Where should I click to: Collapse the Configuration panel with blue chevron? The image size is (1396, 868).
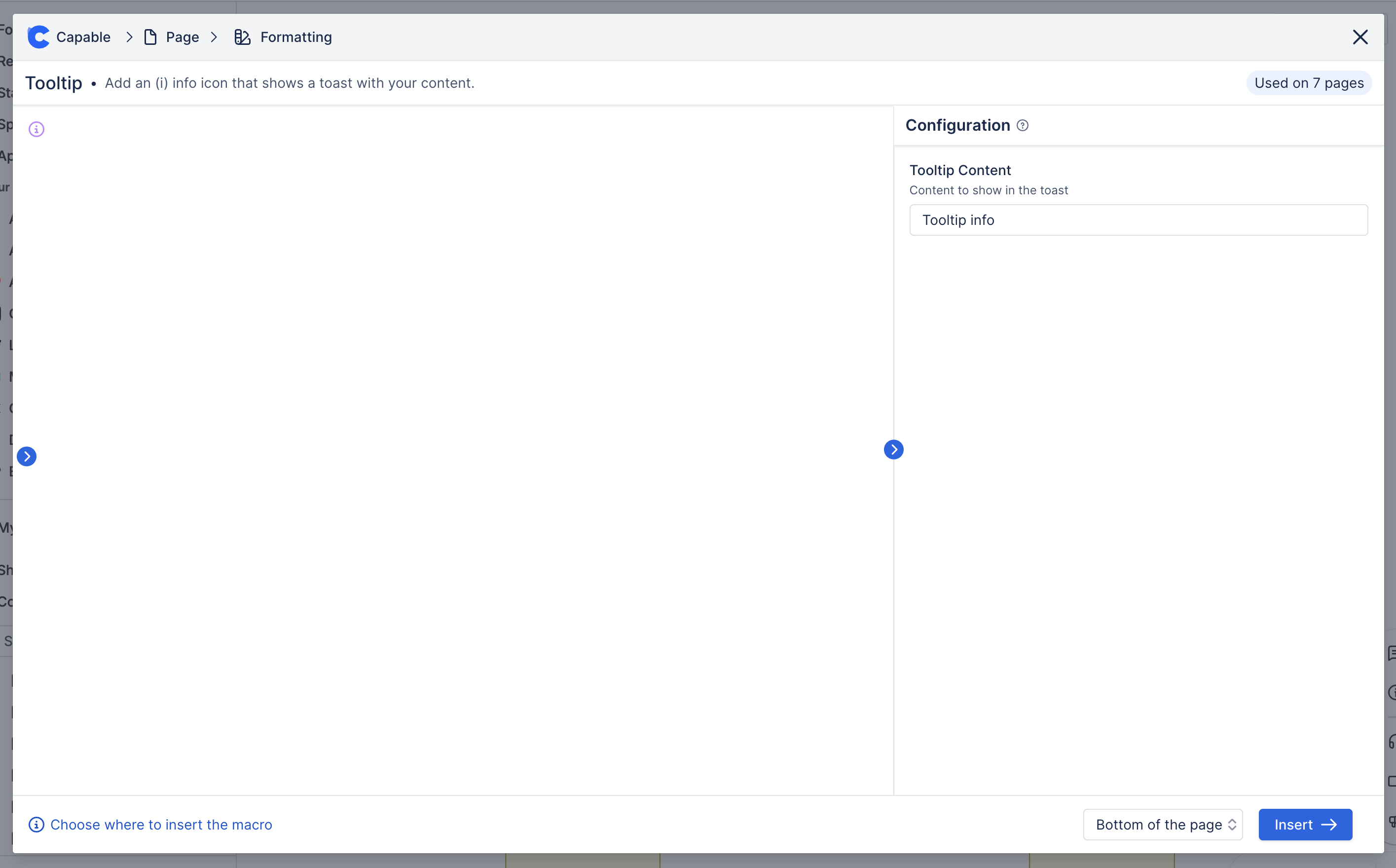click(x=893, y=449)
